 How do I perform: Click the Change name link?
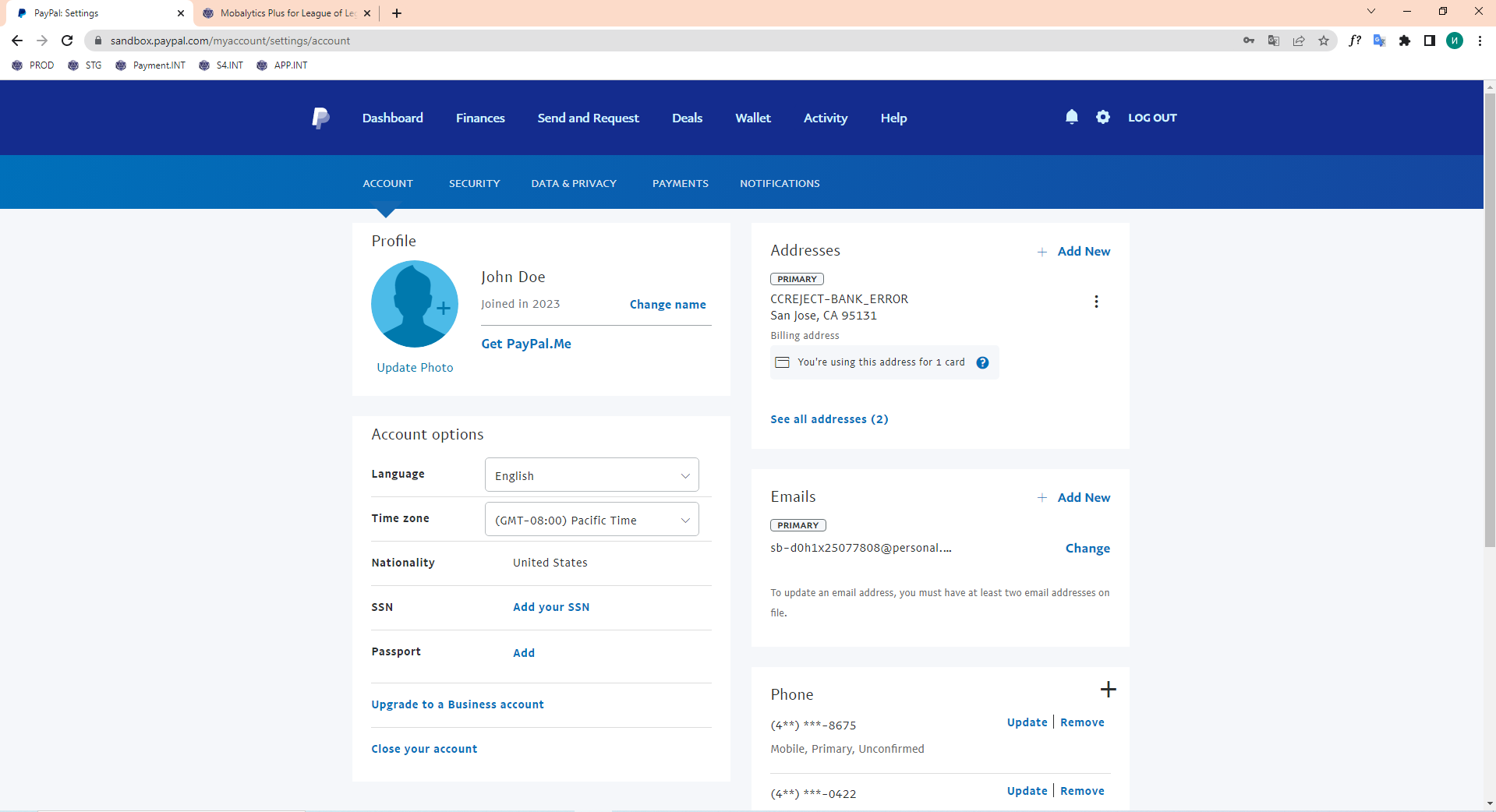click(x=668, y=305)
